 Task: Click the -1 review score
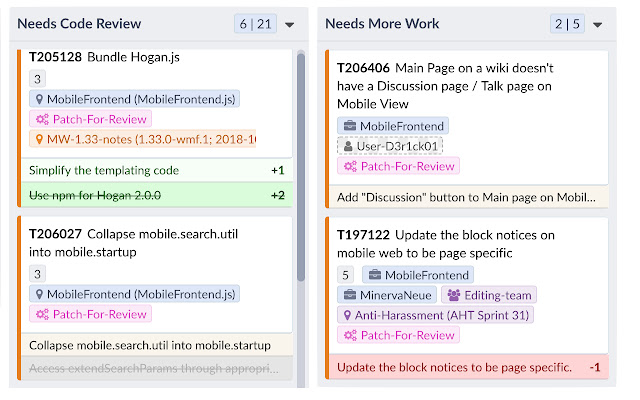coord(595,367)
